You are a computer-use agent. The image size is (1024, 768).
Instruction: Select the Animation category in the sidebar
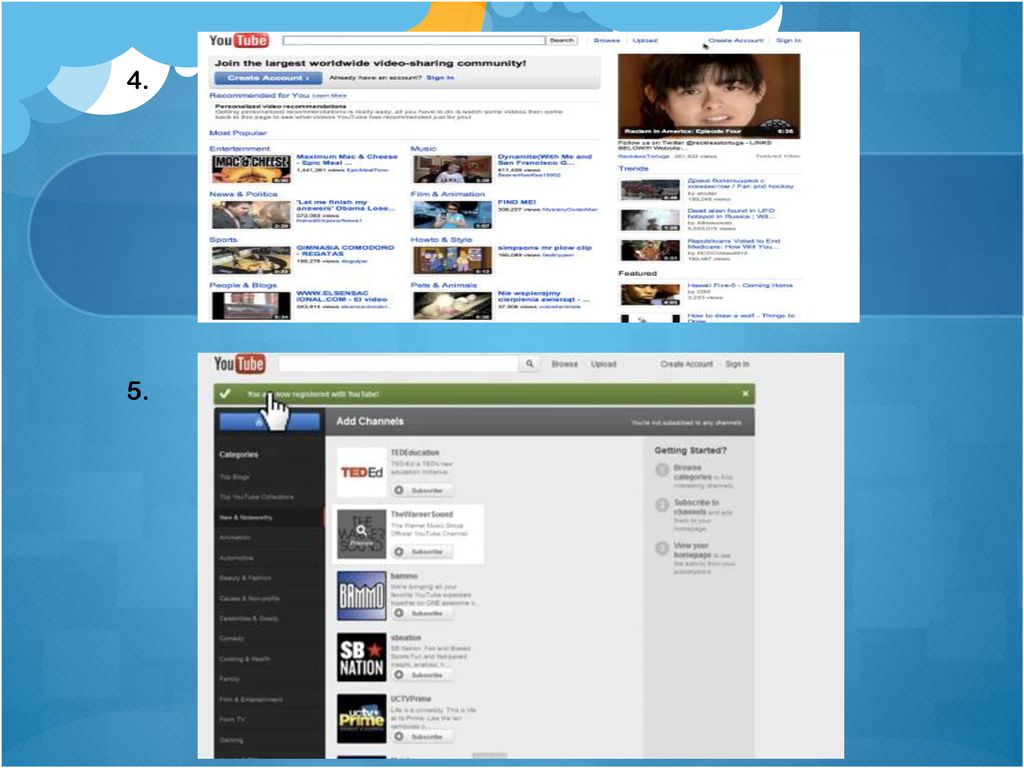pos(235,537)
